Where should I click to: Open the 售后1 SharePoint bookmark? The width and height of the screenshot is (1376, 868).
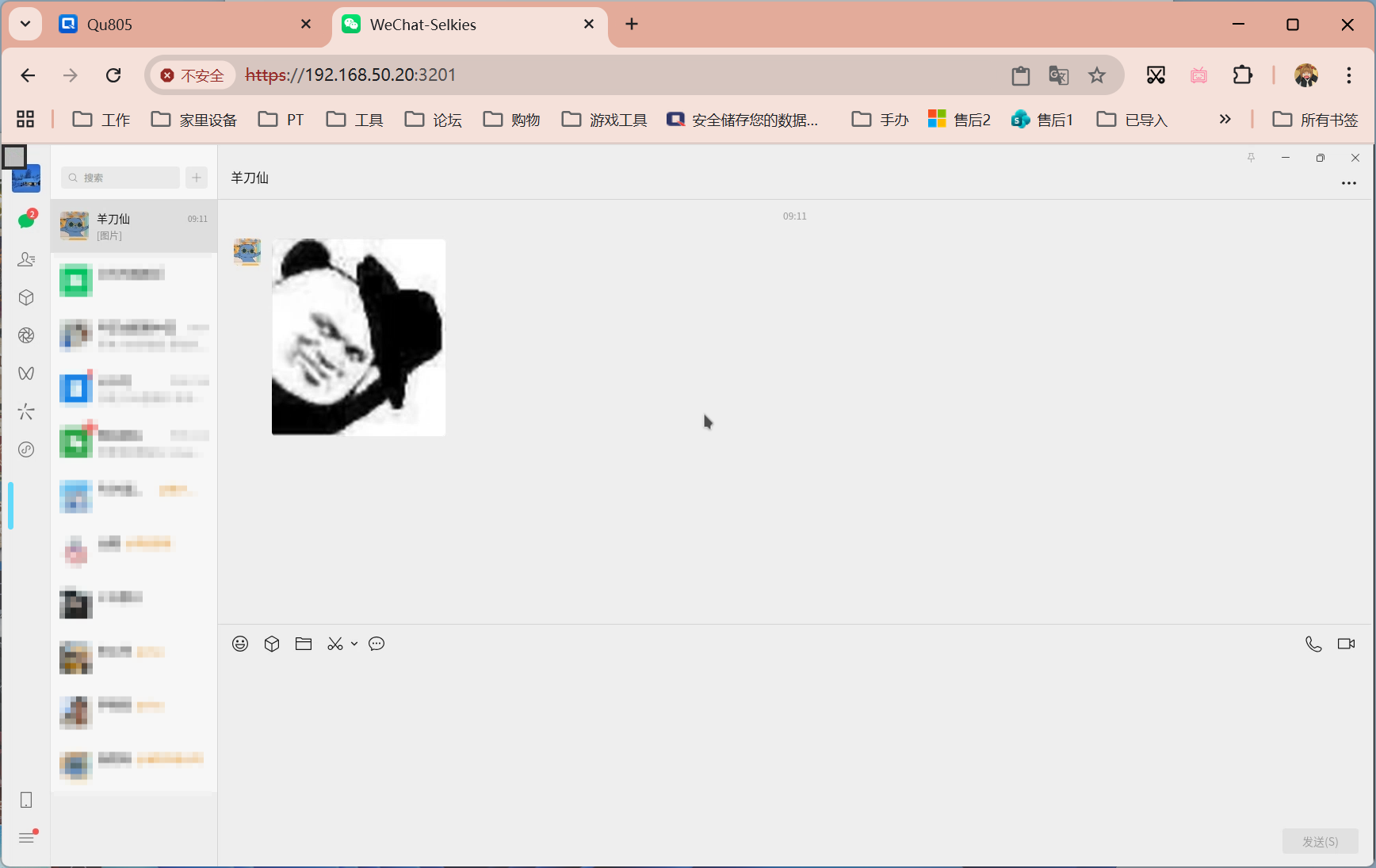click(x=1042, y=119)
